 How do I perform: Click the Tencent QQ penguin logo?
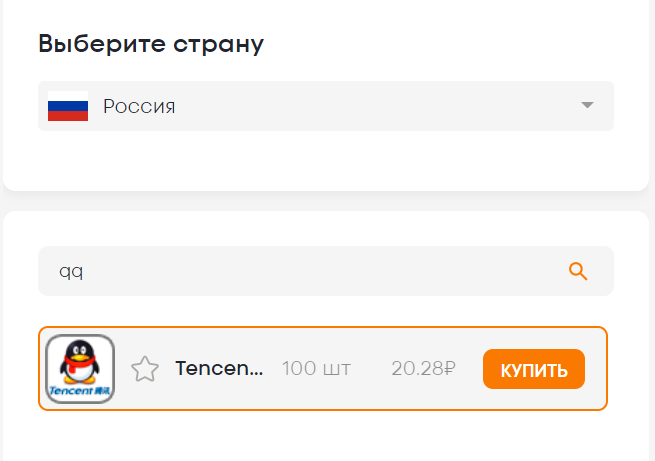(x=80, y=369)
